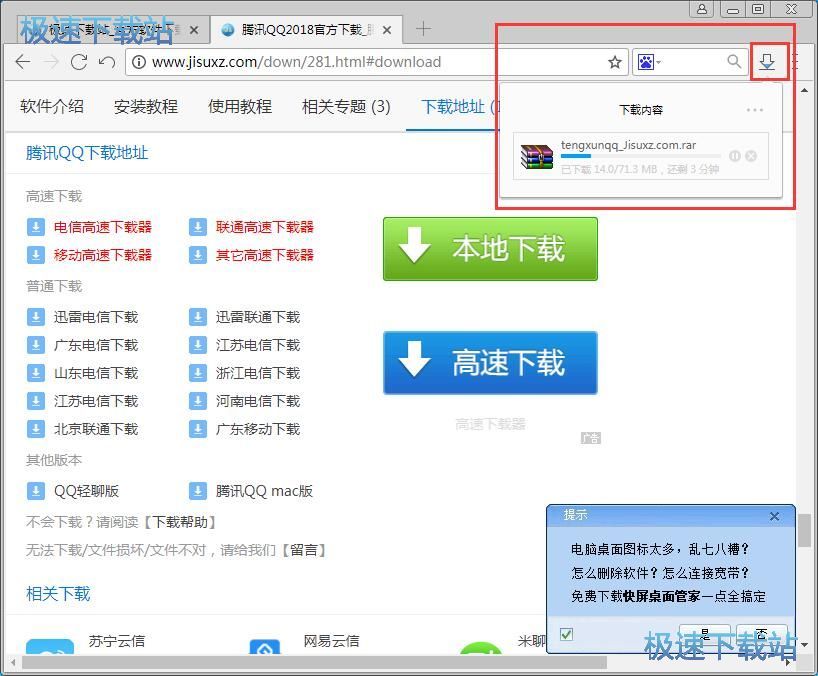Viewport: 818px width, 676px height.
Task: Switch to the 安装教程 tab
Action: 146,106
